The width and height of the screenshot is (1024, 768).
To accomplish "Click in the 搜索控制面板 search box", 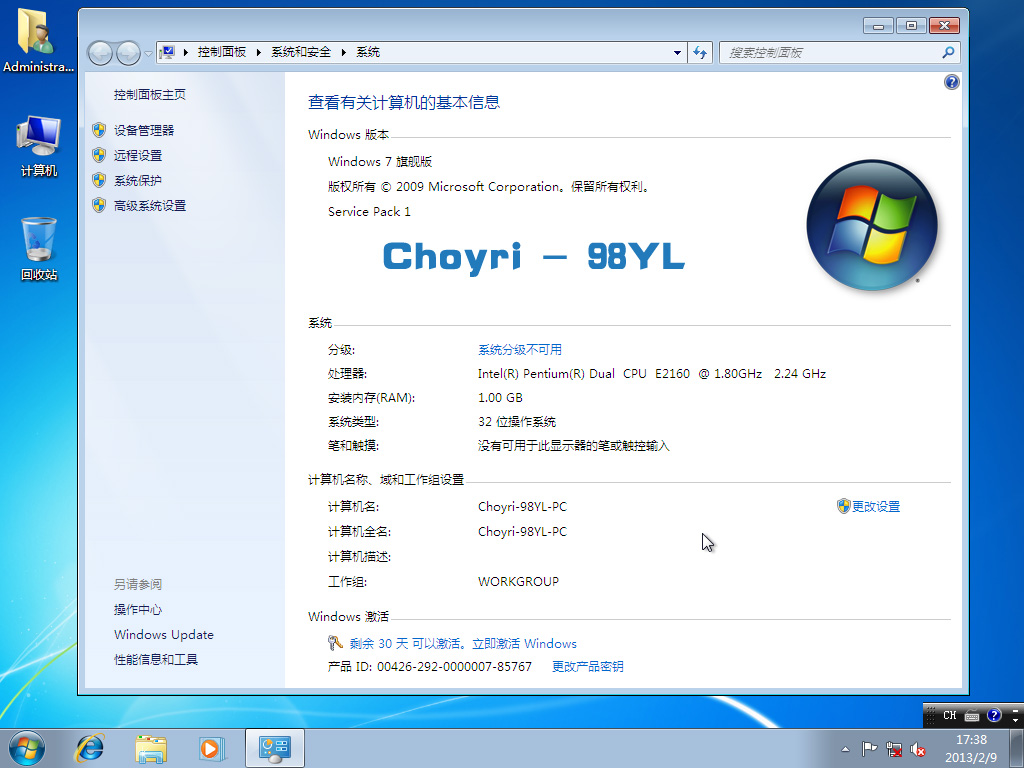I will pos(831,52).
